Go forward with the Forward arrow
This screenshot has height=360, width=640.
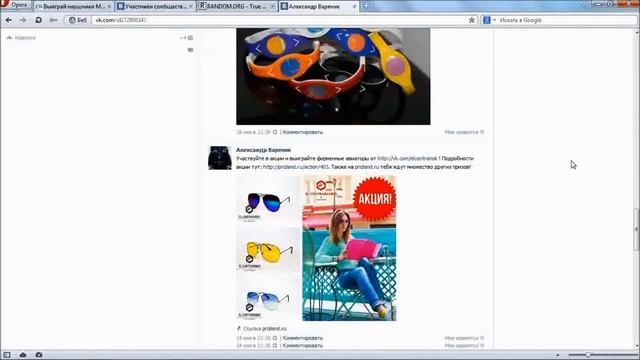(23, 20)
